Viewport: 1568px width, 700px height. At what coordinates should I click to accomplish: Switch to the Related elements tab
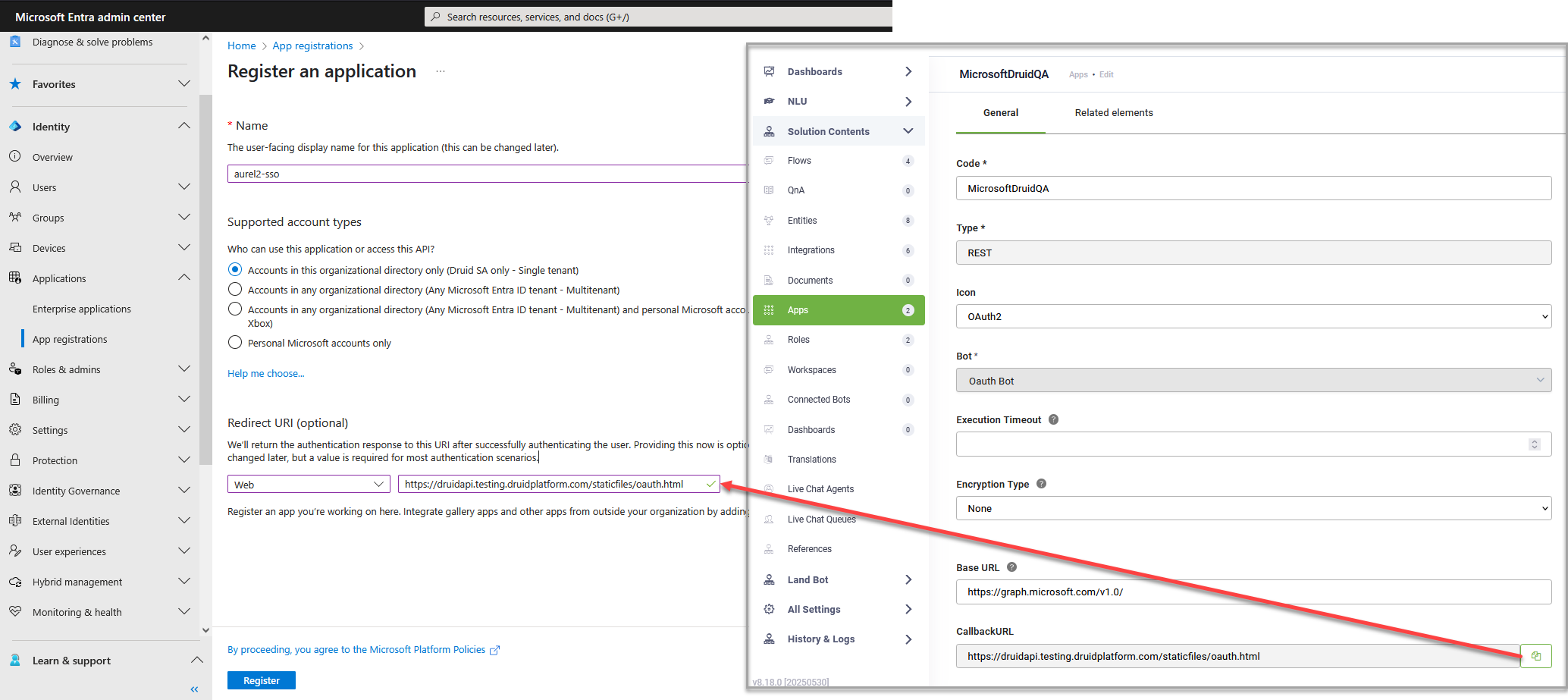(x=1114, y=112)
